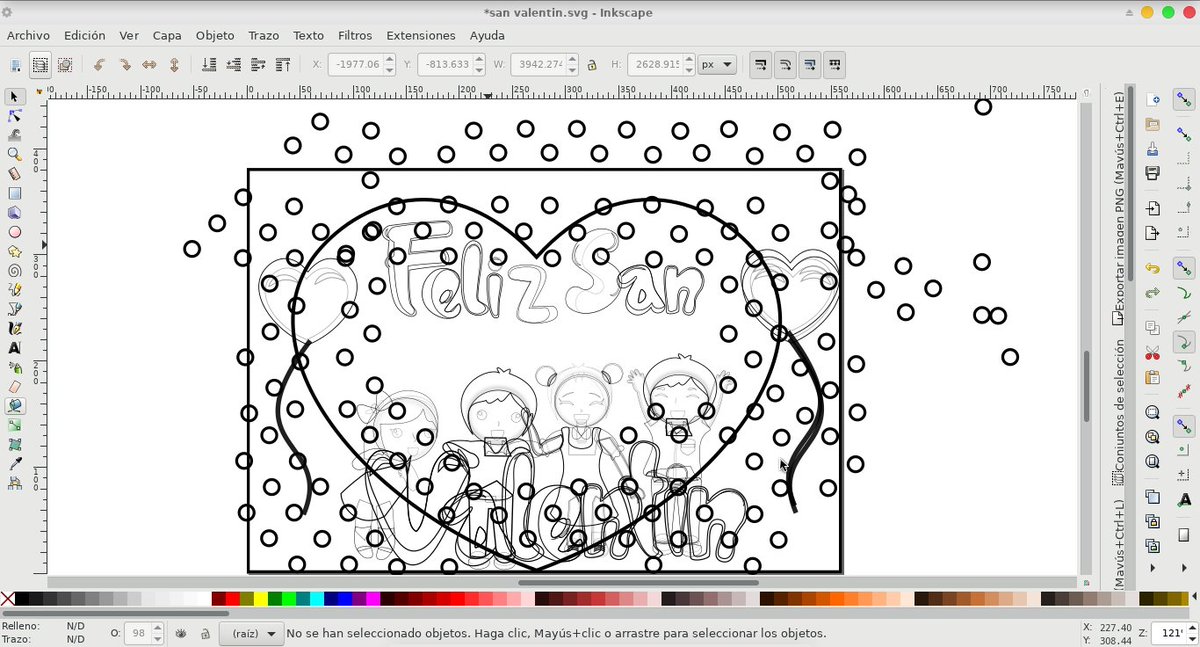Increase the W width stepper
Image resolution: width=1200 pixels, height=647 pixels.
[572, 59]
